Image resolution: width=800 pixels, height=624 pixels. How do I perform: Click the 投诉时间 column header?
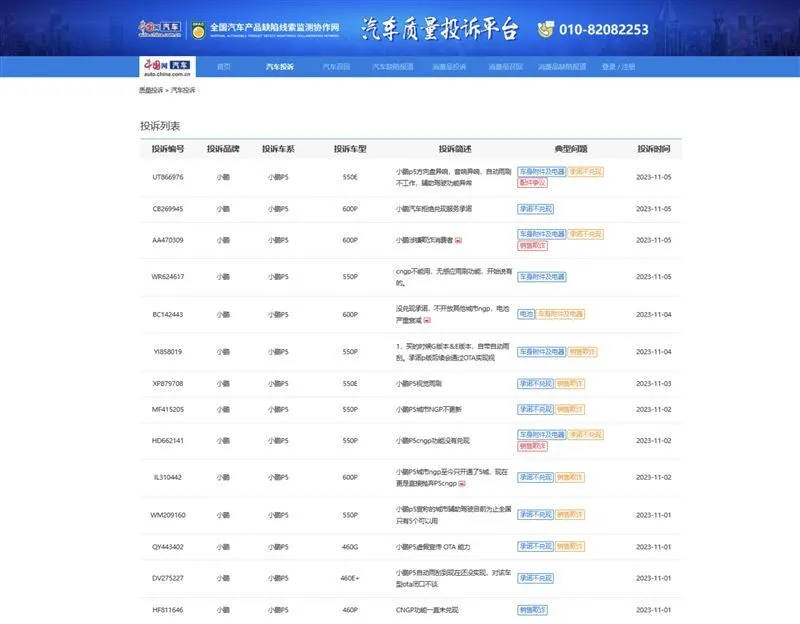pos(654,149)
